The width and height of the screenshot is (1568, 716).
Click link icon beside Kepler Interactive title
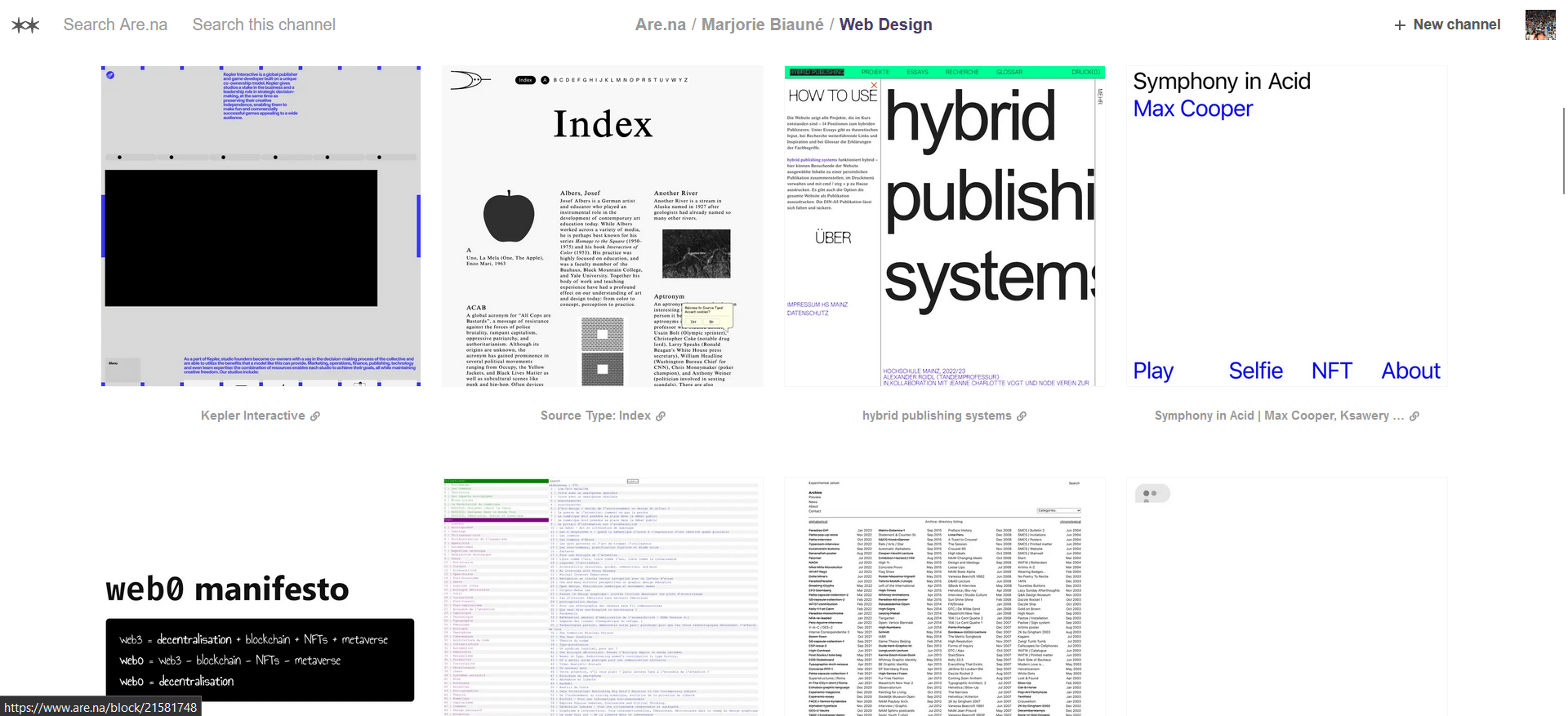[x=315, y=416]
